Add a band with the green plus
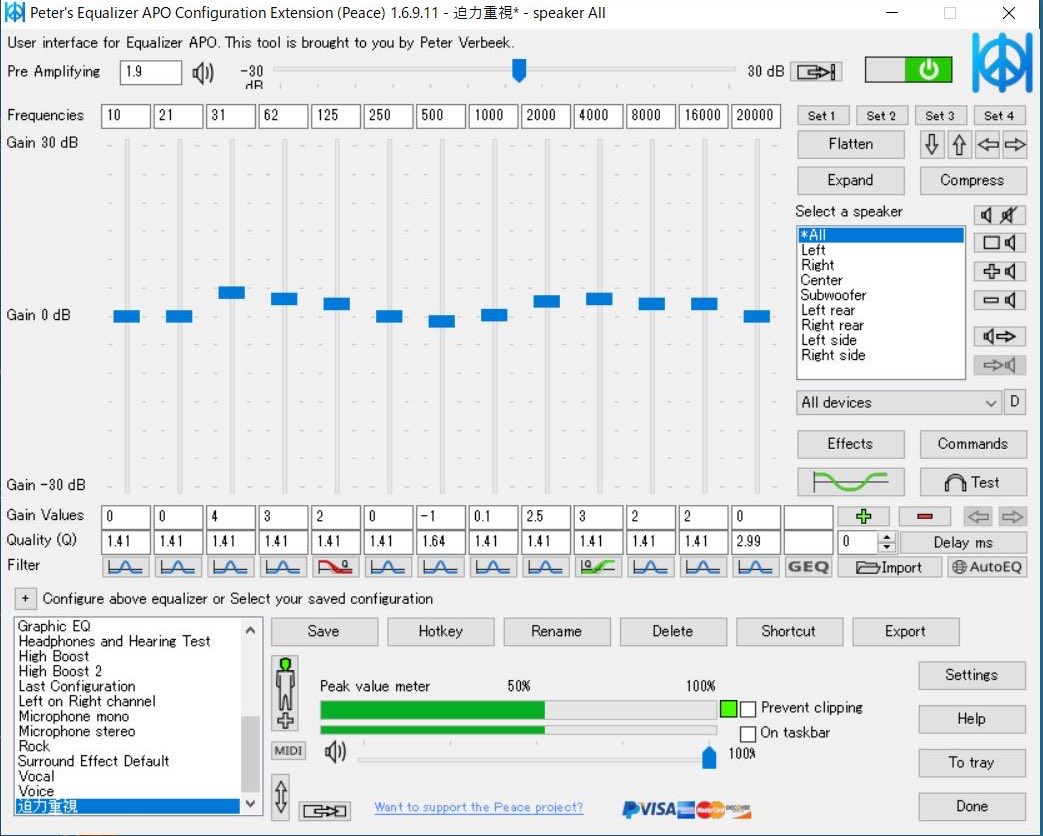The width and height of the screenshot is (1043, 836). [x=863, y=516]
